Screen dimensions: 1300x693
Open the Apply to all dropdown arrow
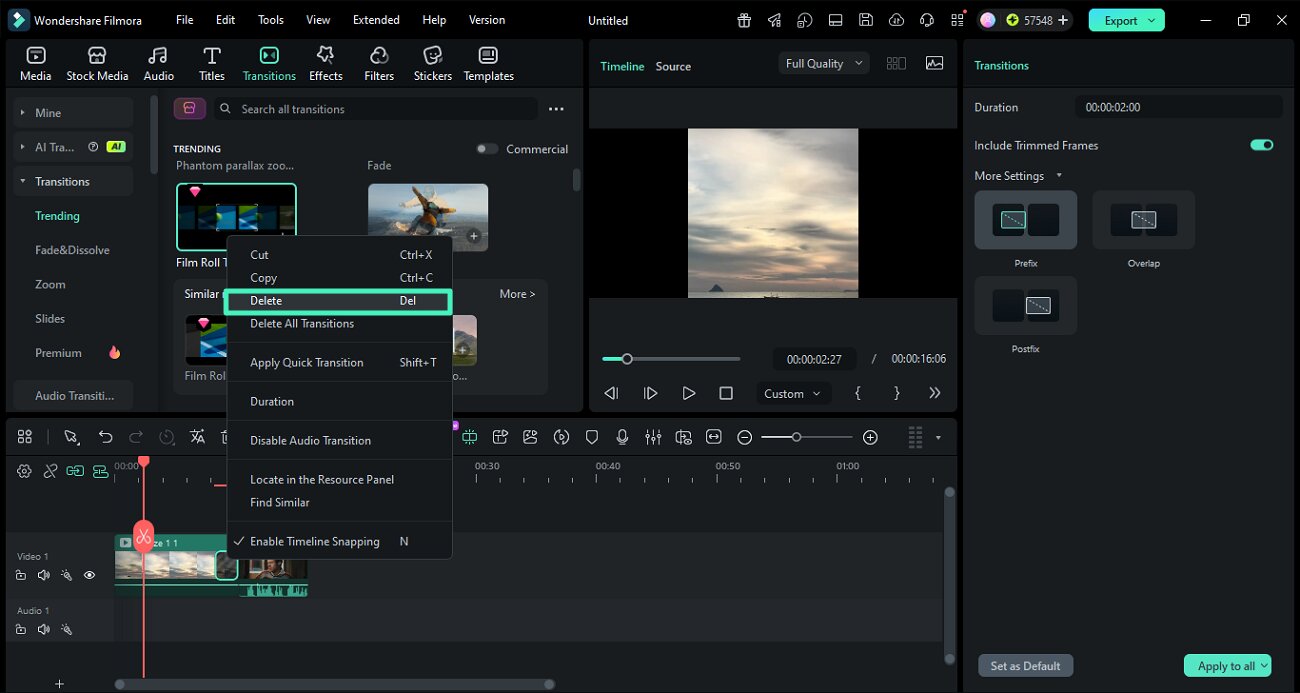1265,666
